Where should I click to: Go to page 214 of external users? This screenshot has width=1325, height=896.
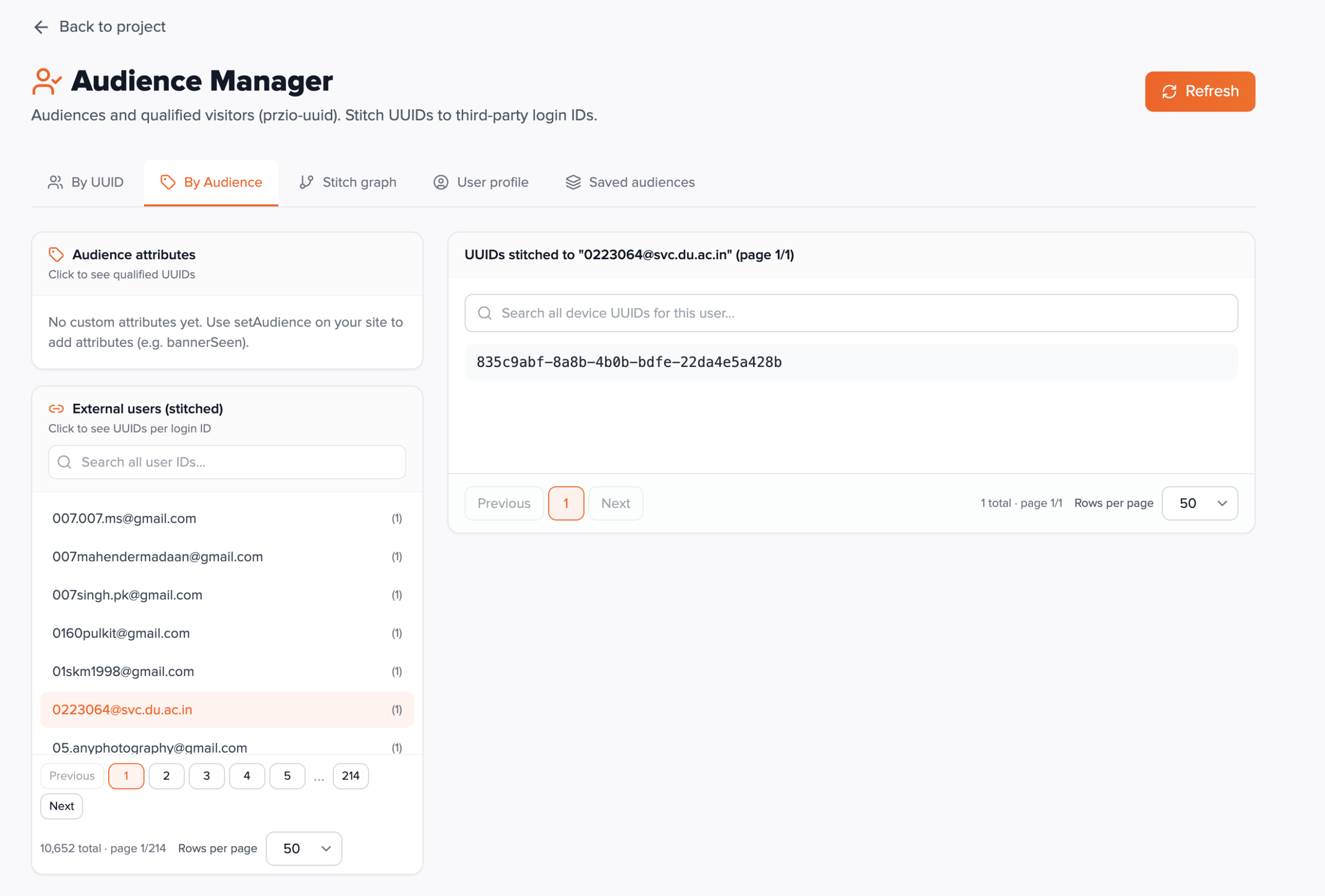[350, 776]
